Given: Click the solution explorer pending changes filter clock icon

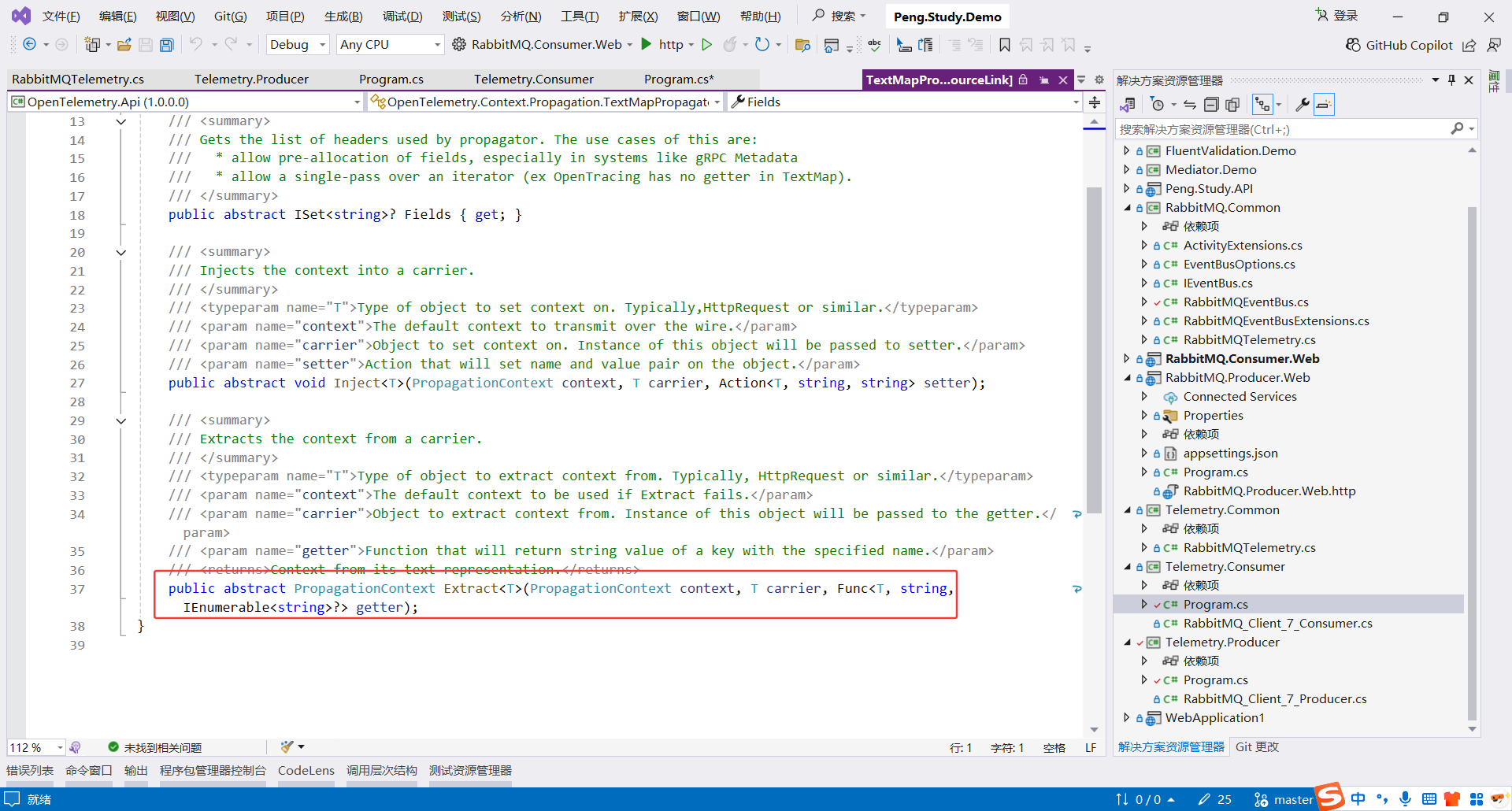Looking at the screenshot, I should click(x=1157, y=105).
